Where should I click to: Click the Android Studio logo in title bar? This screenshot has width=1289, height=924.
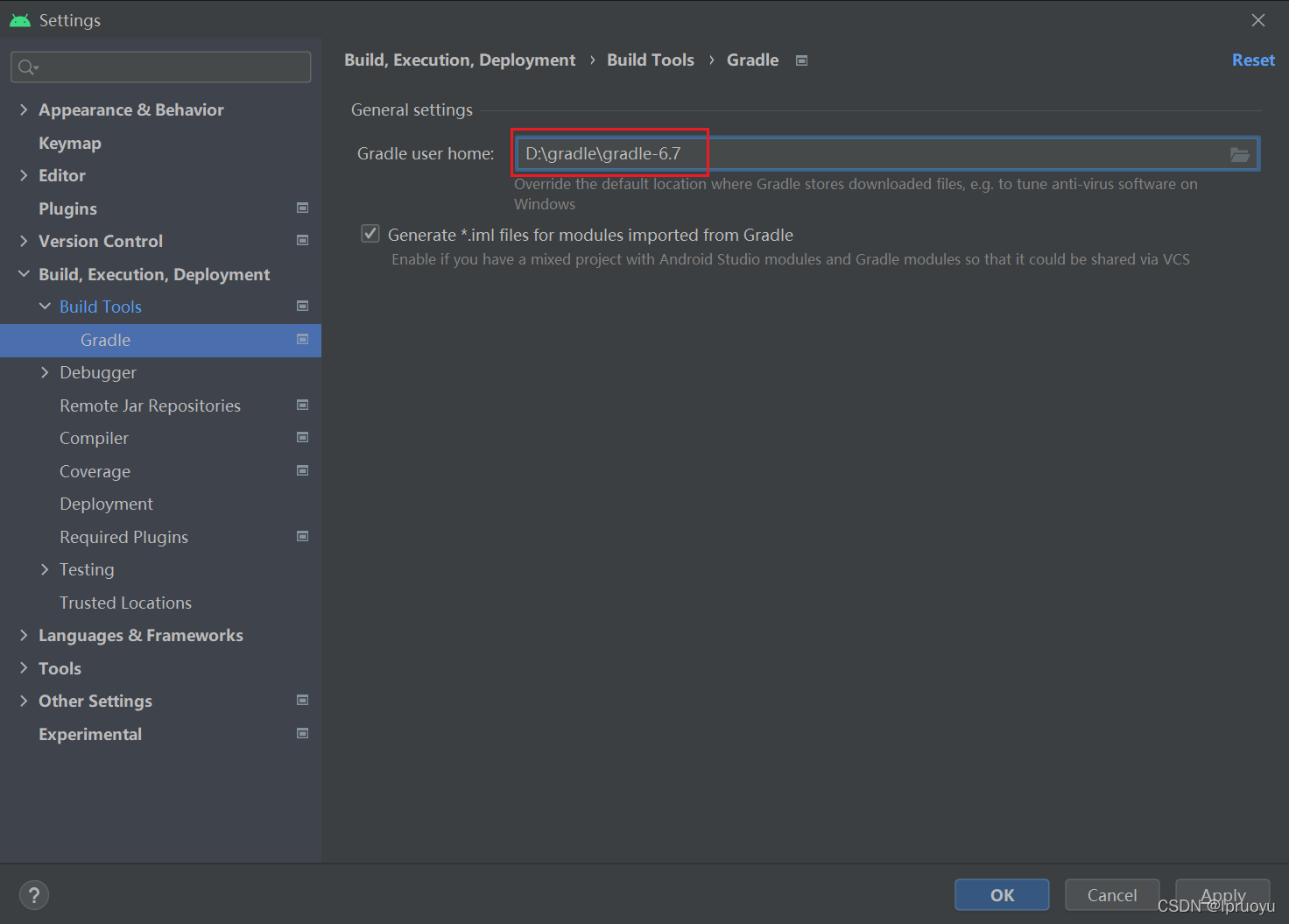19,20
